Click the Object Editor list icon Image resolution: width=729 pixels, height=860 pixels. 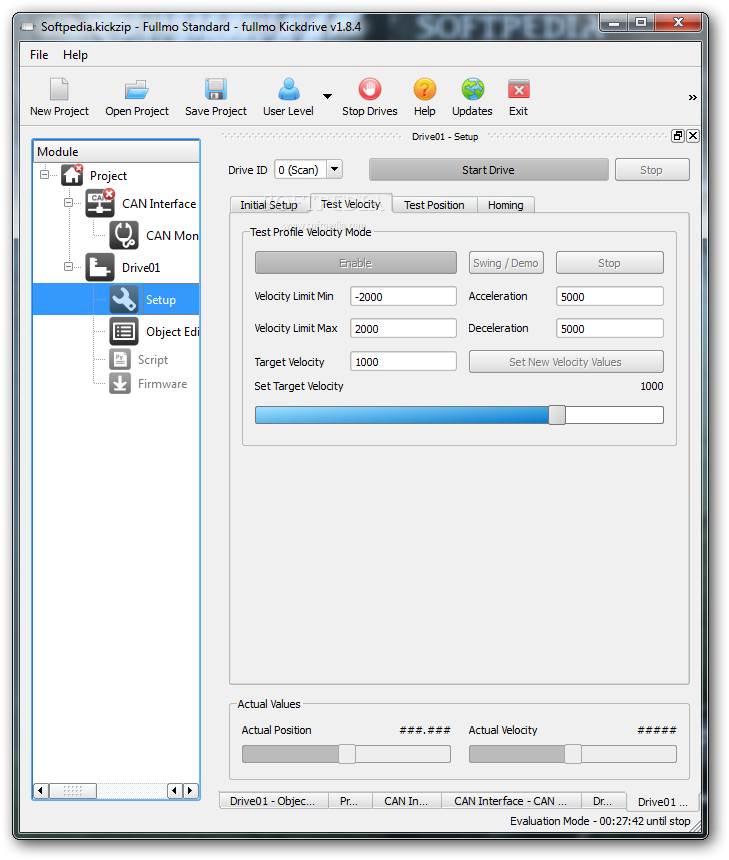point(124,331)
